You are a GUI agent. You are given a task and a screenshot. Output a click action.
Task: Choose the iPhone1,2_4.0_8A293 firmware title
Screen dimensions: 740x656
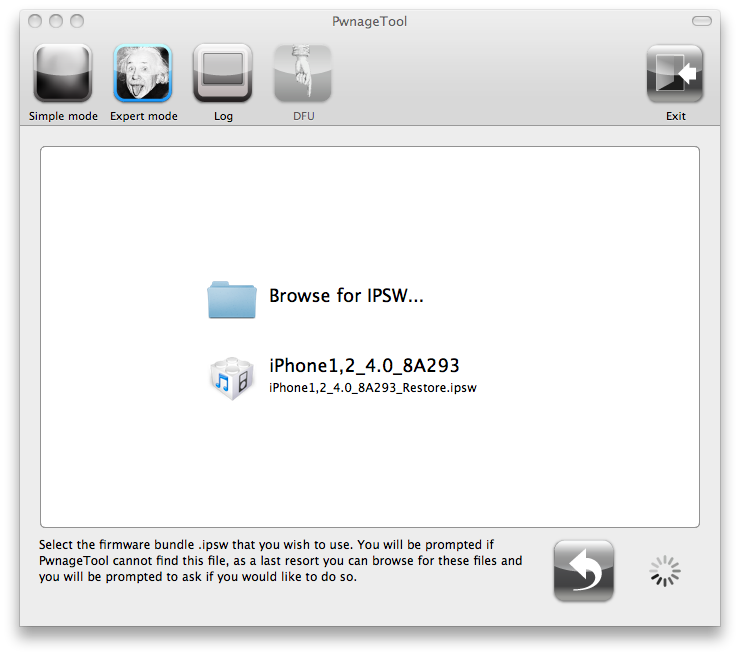click(x=364, y=366)
